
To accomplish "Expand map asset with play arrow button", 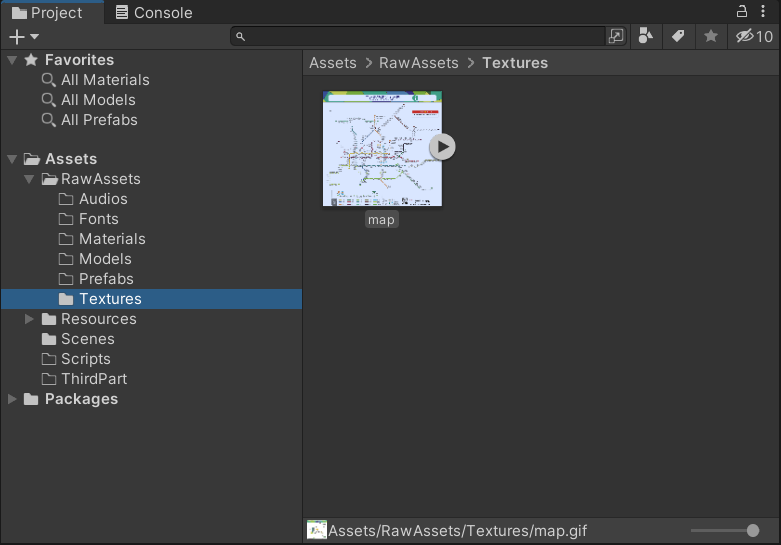I will pos(442,147).
